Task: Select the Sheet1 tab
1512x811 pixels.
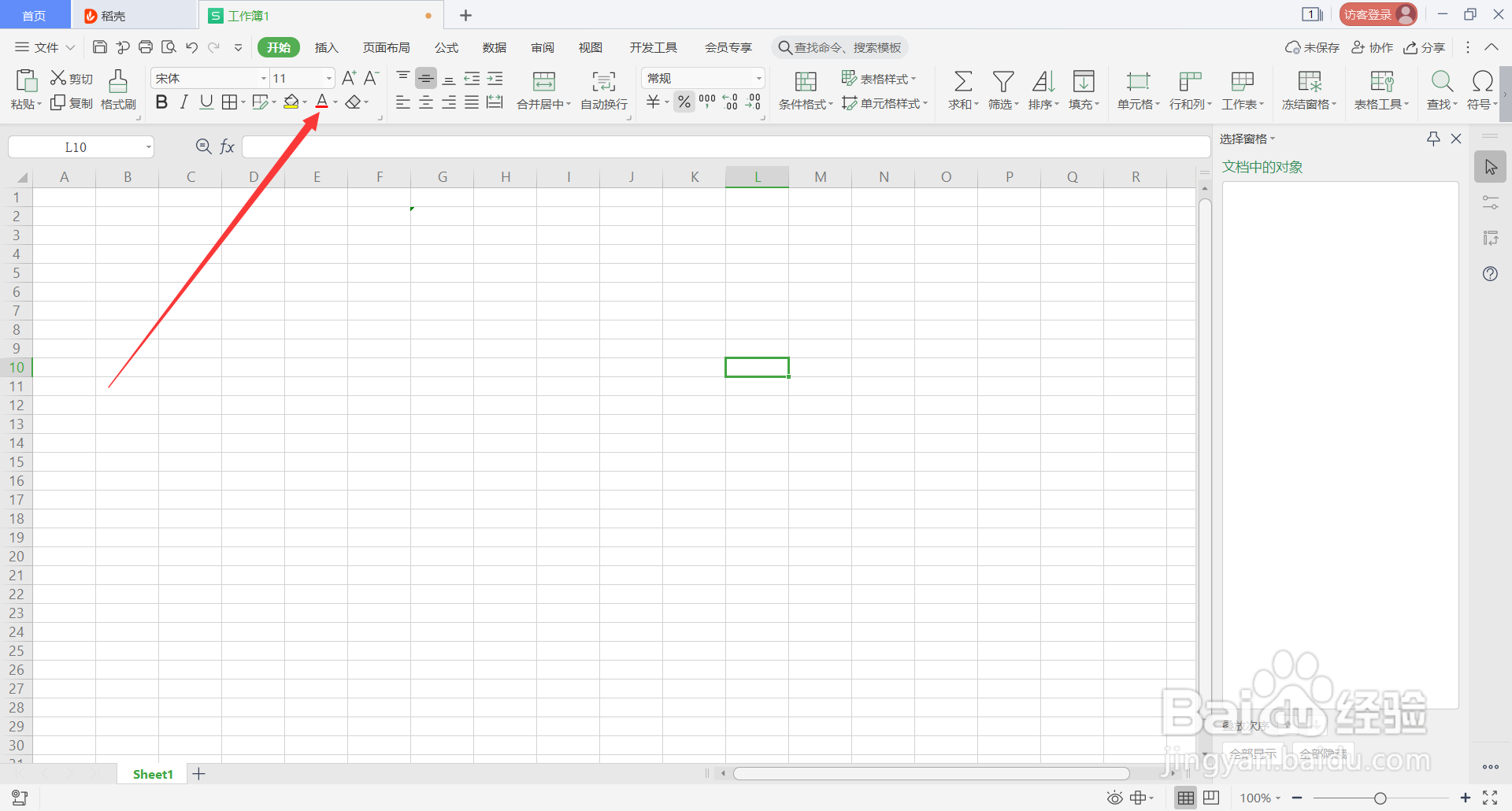Action: pos(153,774)
